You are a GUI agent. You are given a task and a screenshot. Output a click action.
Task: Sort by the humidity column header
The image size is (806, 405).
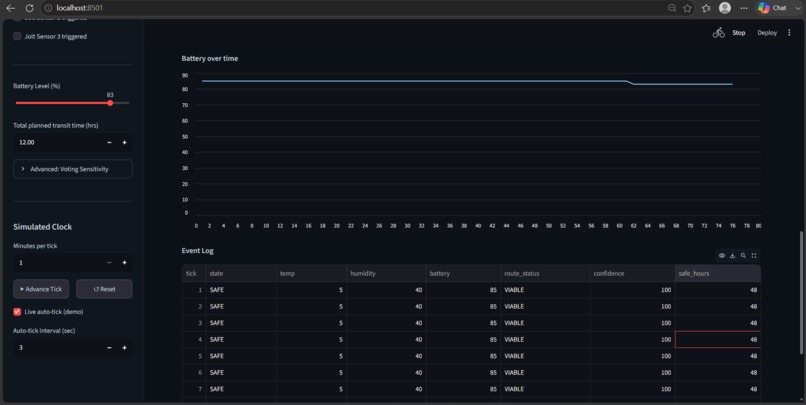(387, 273)
